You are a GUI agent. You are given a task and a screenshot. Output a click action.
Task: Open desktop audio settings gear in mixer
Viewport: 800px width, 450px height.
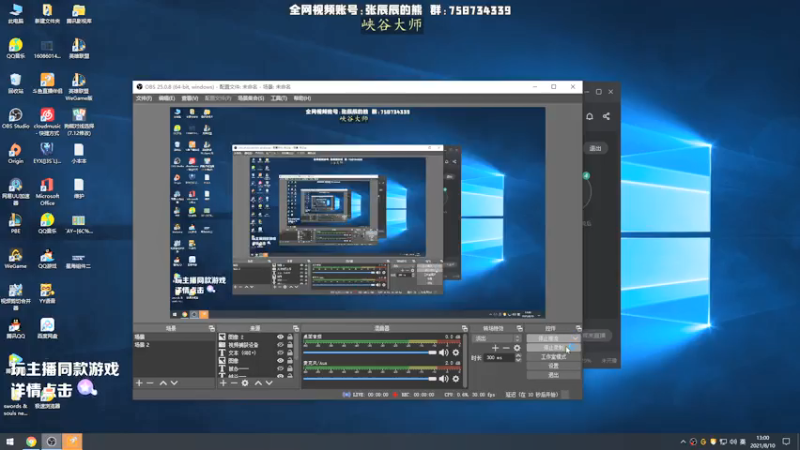click(x=456, y=353)
